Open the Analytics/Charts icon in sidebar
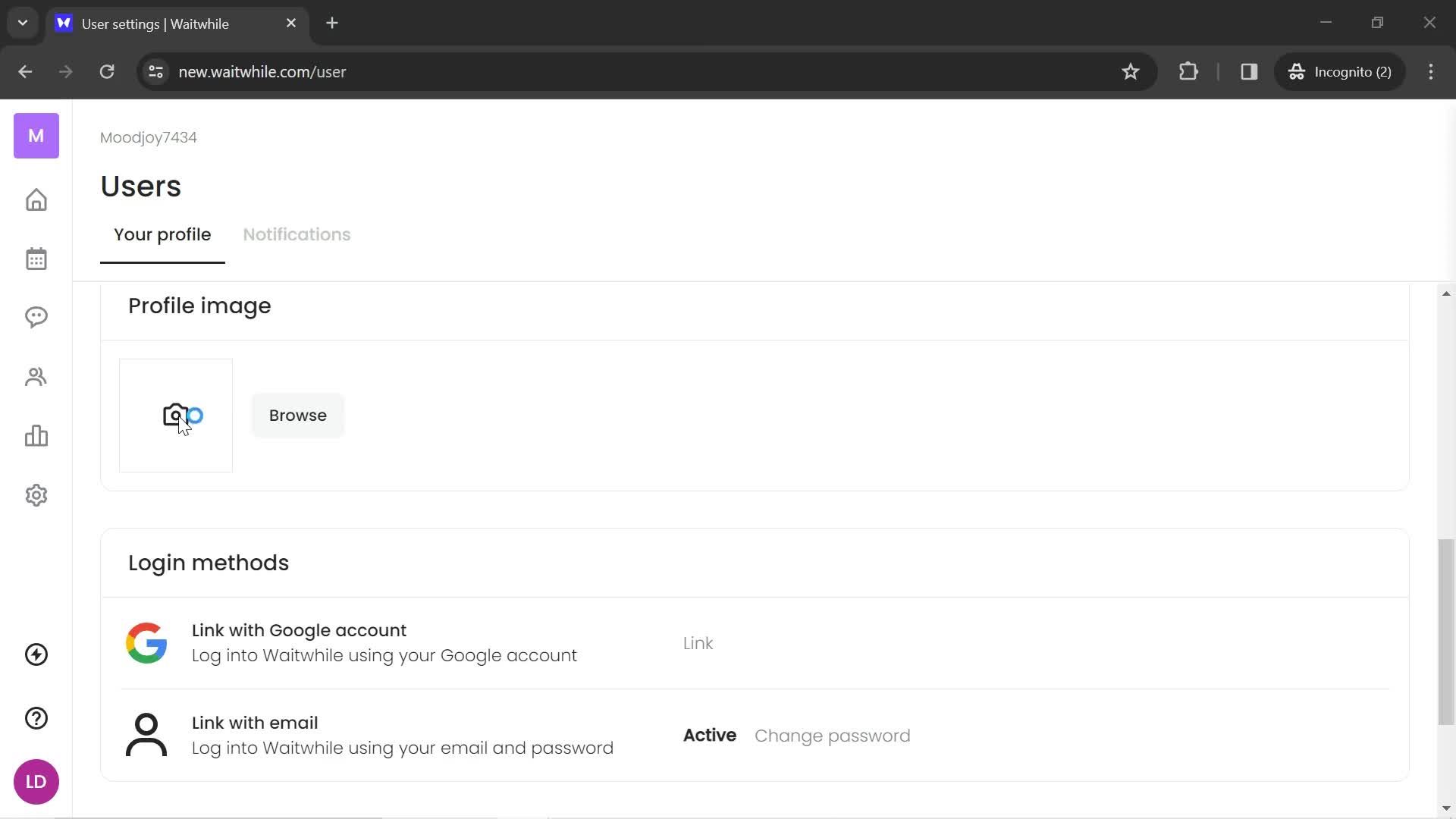The width and height of the screenshot is (1456, 819). point(36,435)
